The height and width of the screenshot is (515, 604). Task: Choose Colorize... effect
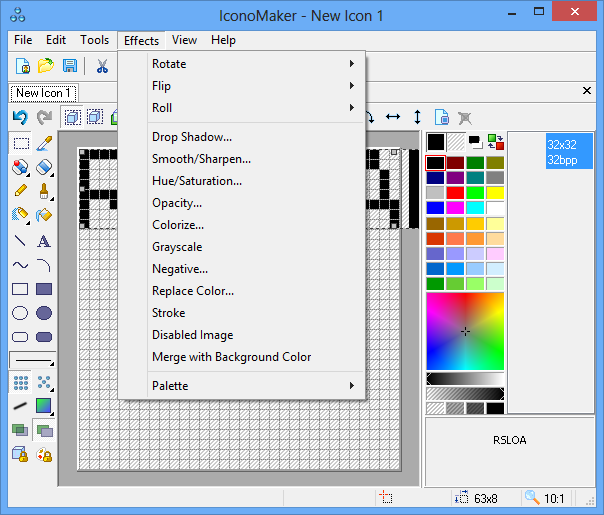click(x=242, y=225)
